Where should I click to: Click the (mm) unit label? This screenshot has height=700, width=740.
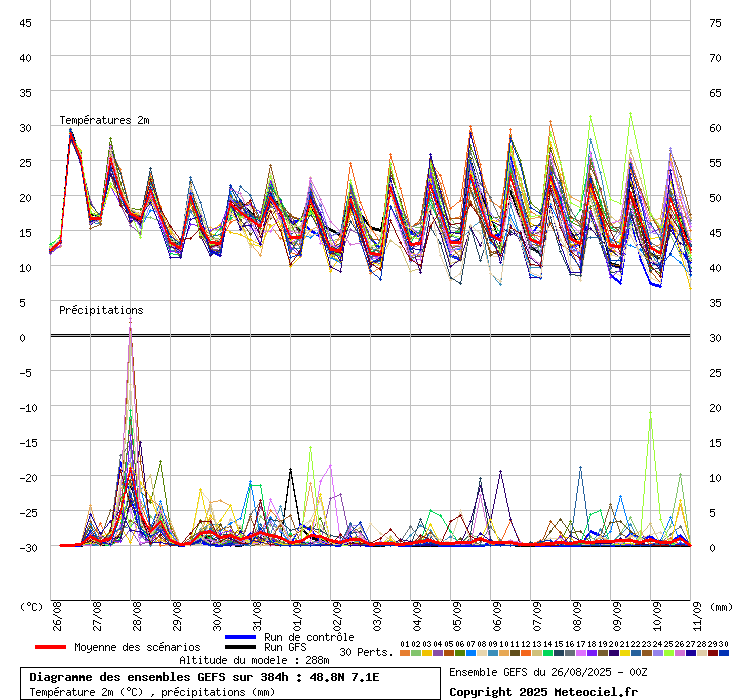click(722, 607)
